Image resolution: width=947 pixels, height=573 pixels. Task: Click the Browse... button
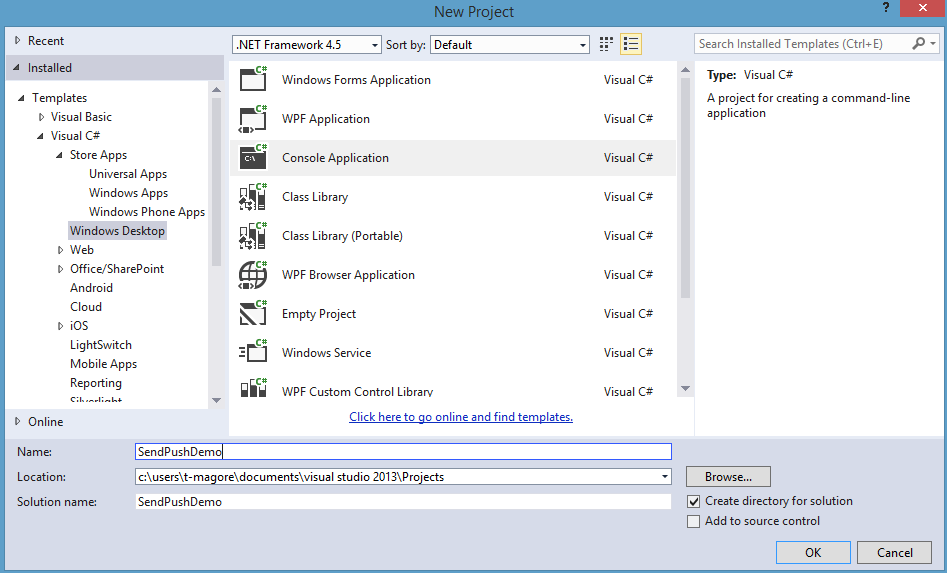pos(728,476)
